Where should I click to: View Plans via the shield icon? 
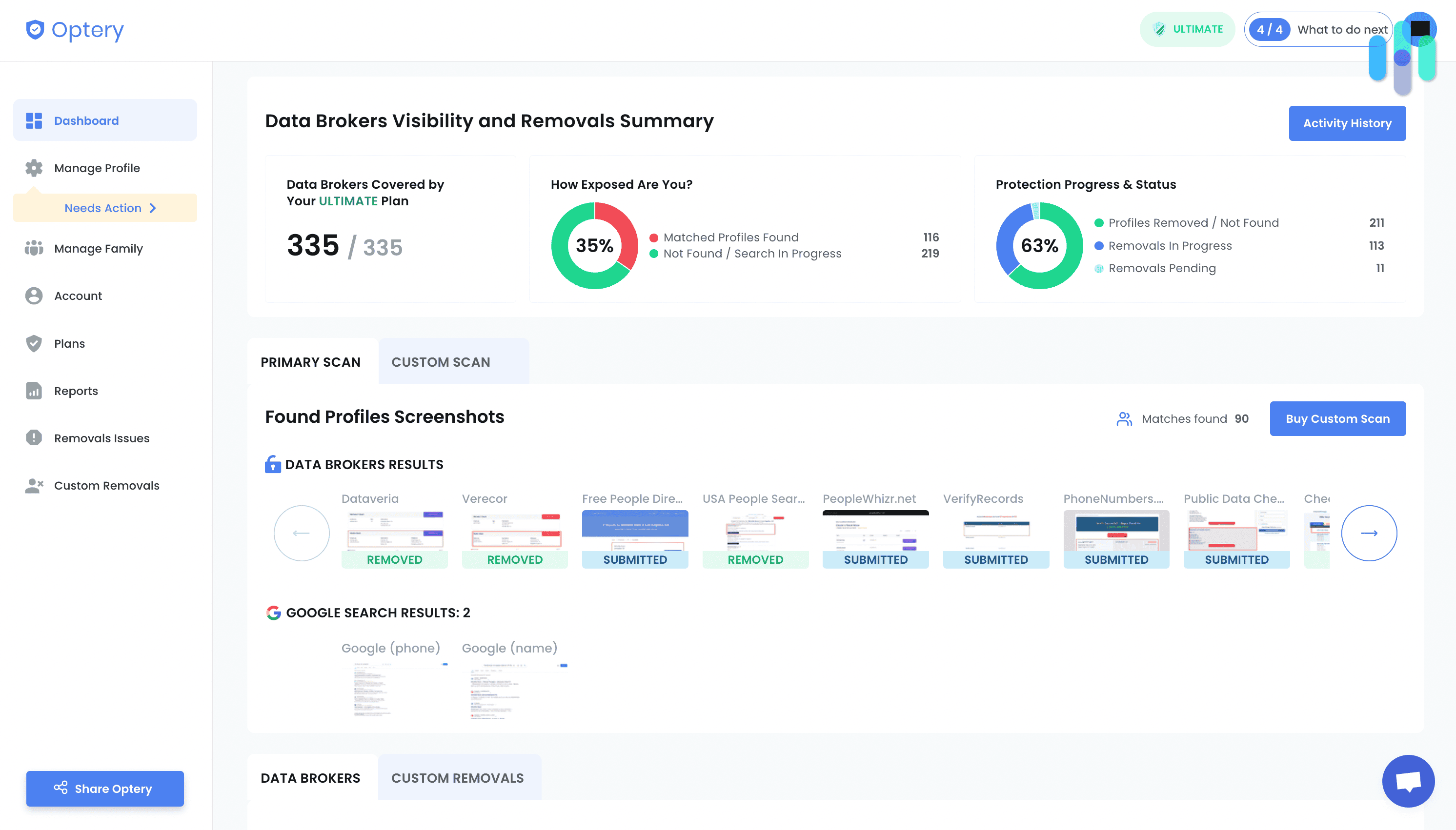pos(34,343)
